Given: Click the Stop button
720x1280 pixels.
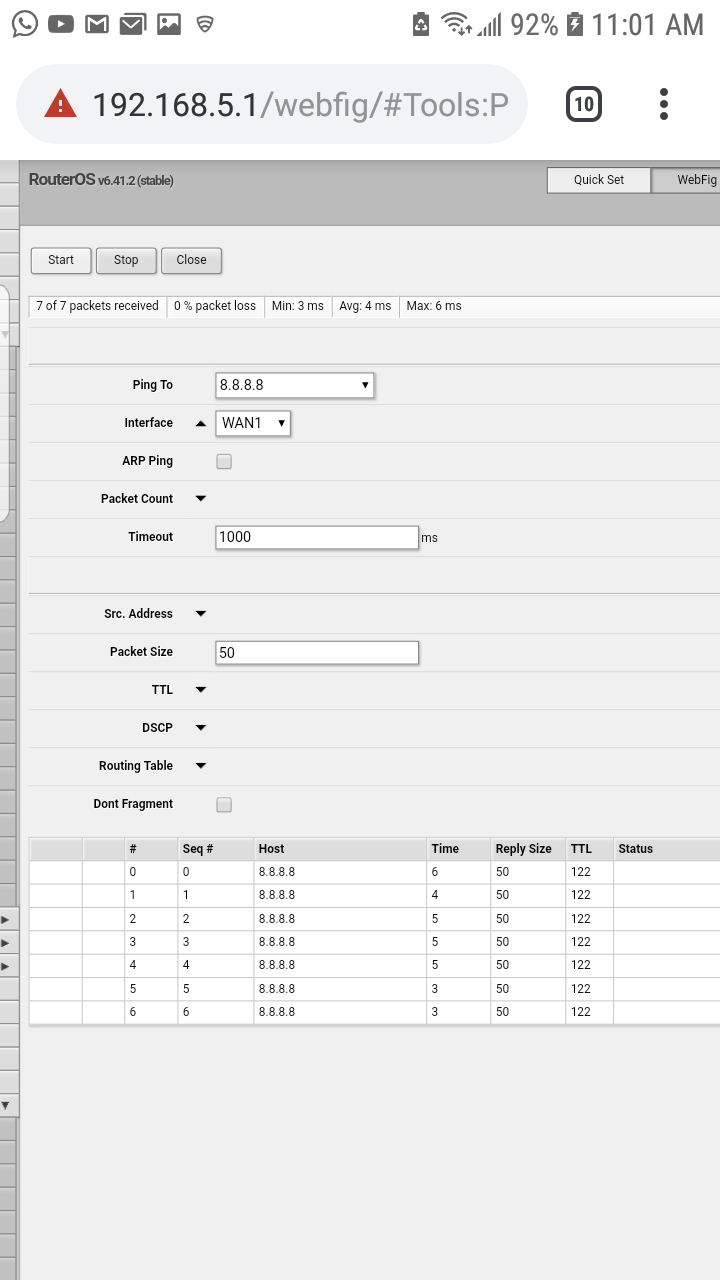Looking at the screenshot, I should coord(126,260).
